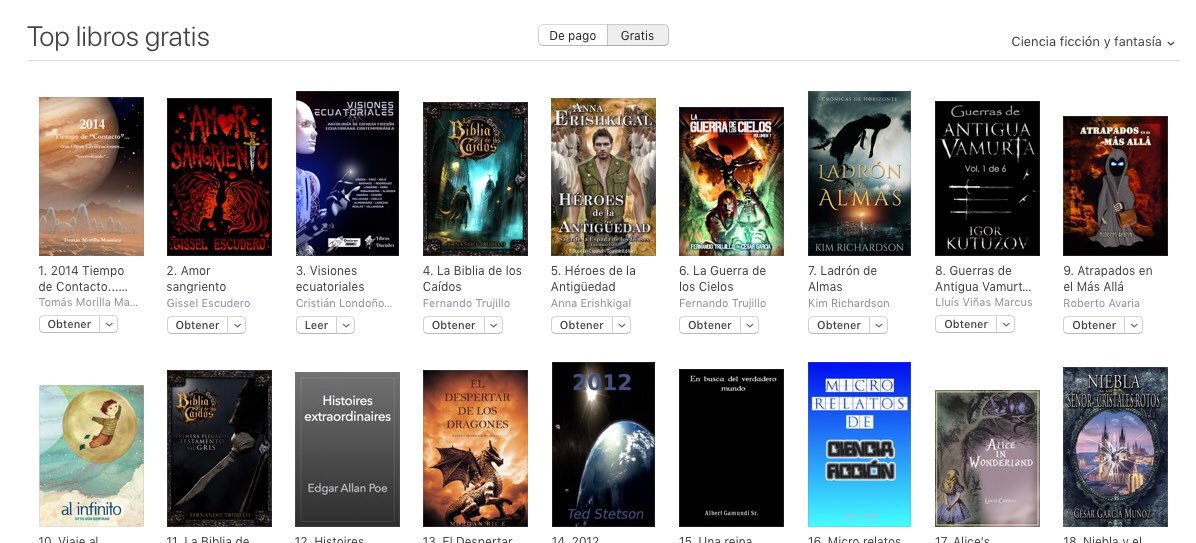View author Roberto Avaria
Image resolution: width=1196 pixels, height=543 pixels.
pos(1101,303)
